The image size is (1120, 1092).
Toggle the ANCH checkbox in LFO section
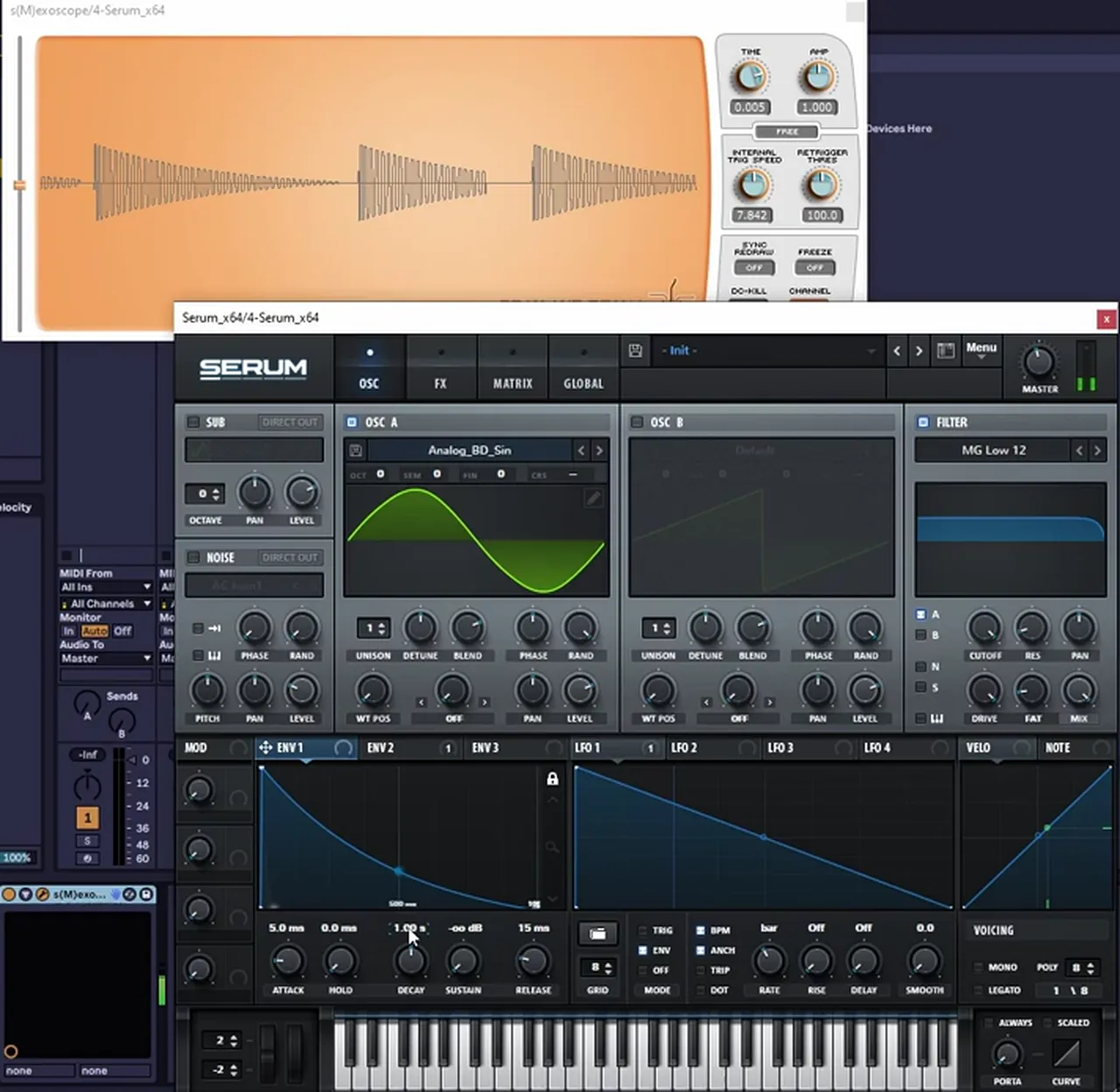(x=700, y=951)
